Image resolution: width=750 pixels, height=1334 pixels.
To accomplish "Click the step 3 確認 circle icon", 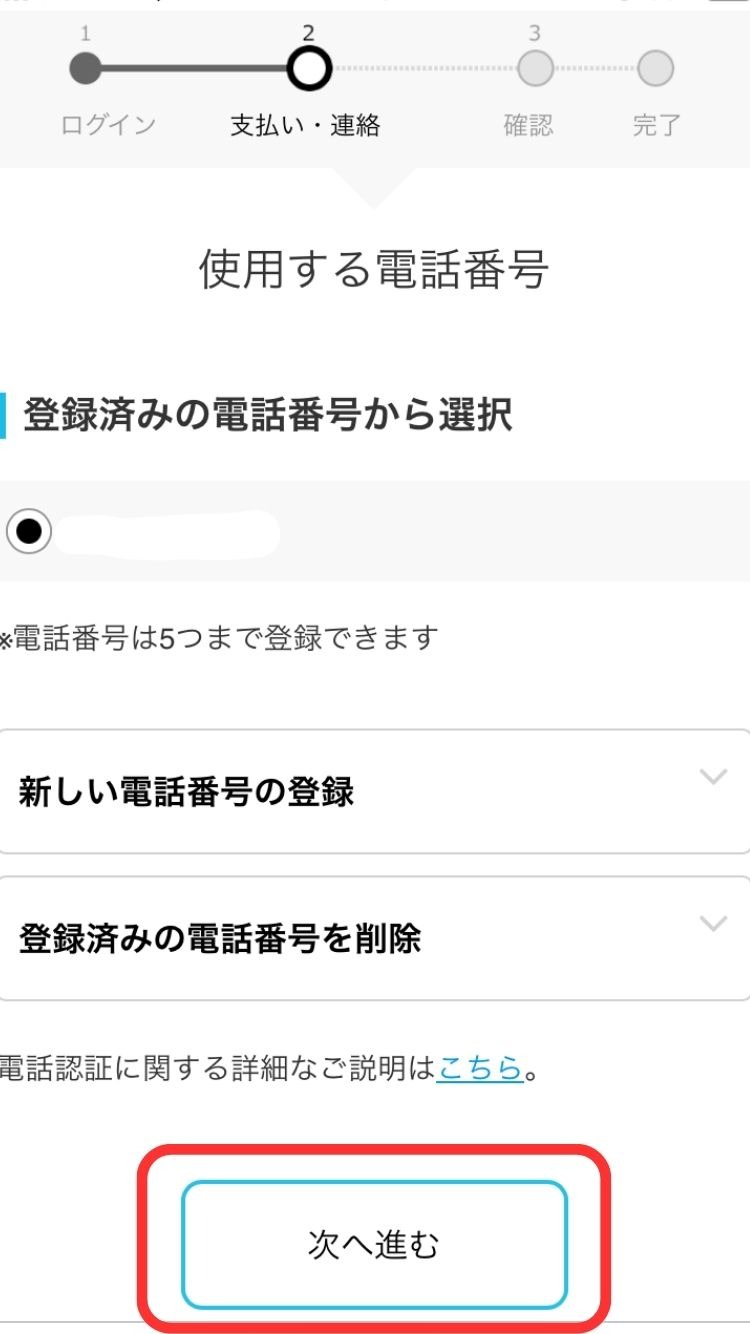I will pos(537,68).
